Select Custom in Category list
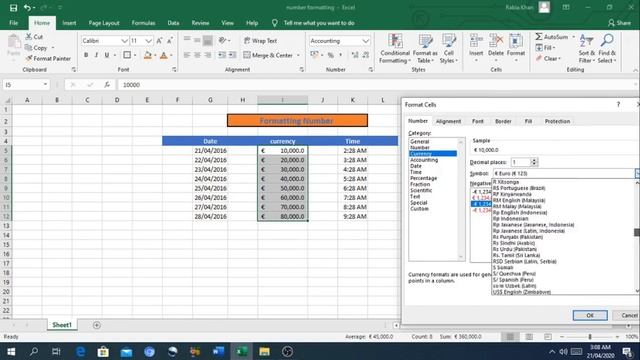 coord(420,209)
